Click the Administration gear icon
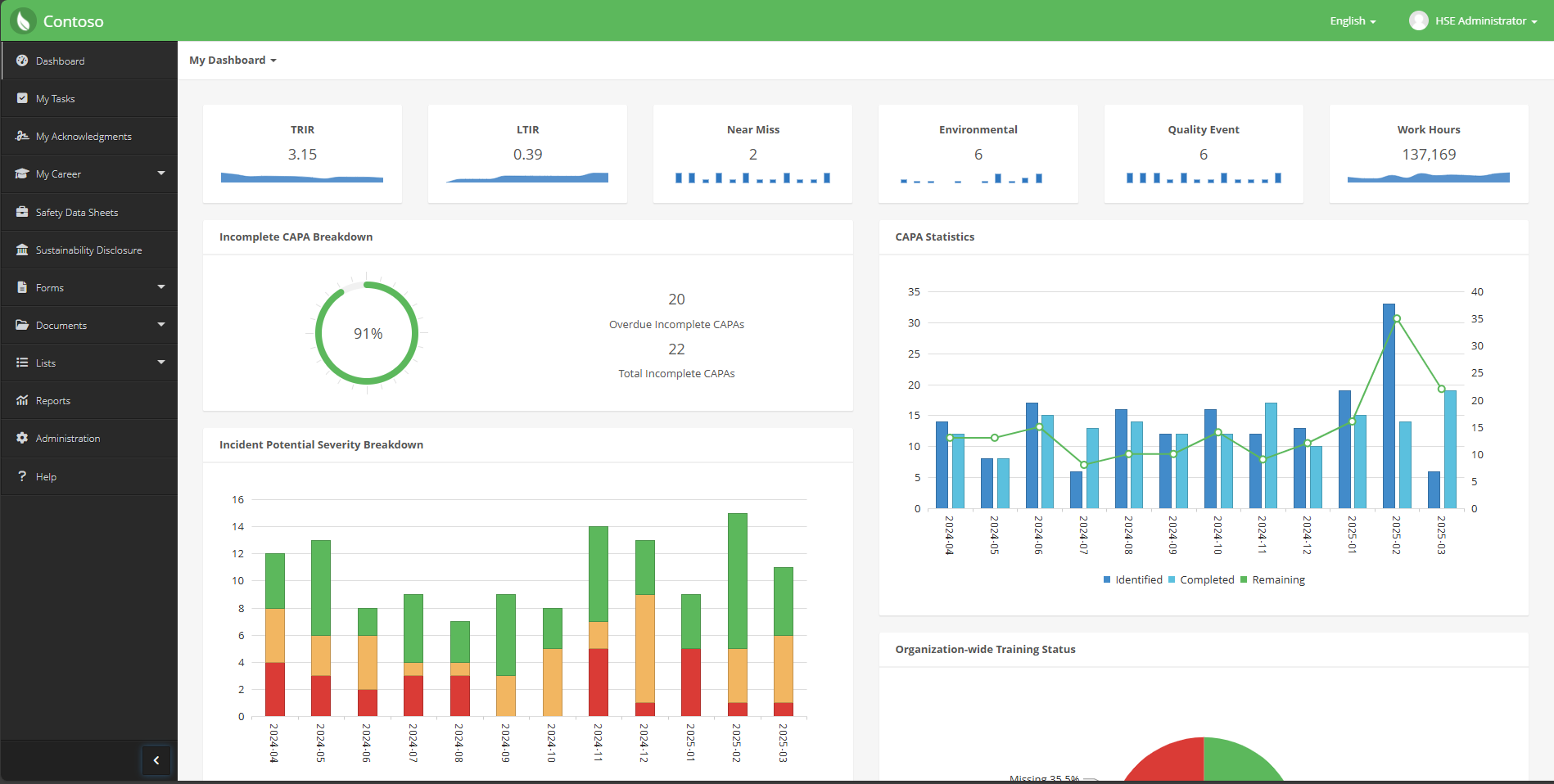This screenshot has height=784, width=1554. click(x=22, y=438)
